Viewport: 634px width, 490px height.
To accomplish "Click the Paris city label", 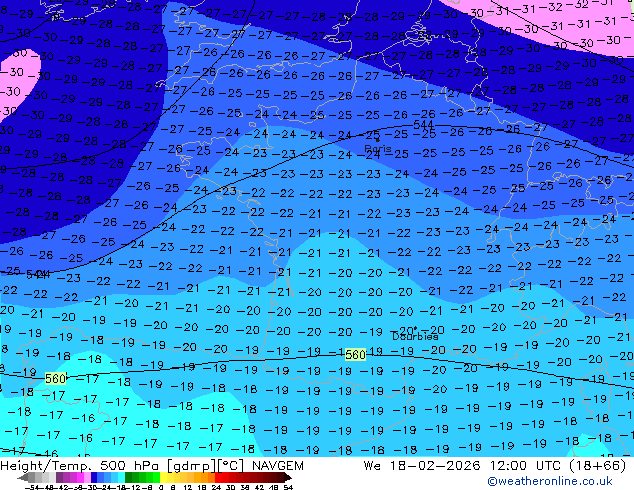I will 378,149.
